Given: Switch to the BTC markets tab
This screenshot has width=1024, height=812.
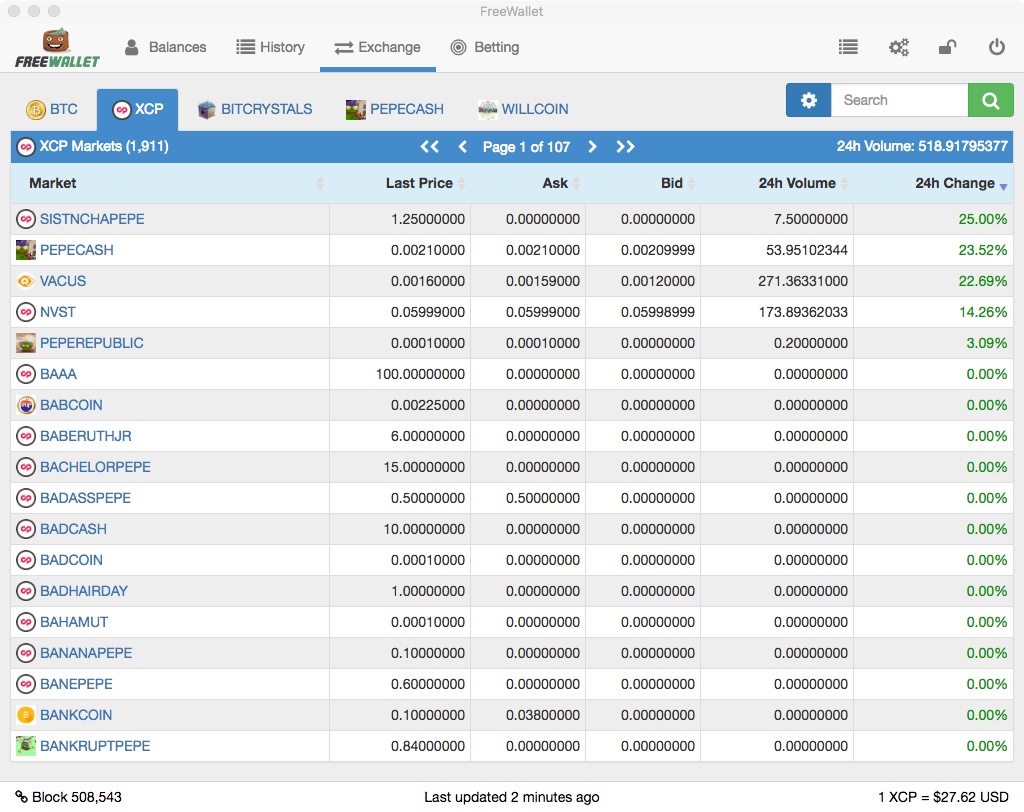Looking at the screenshot, I should pos(52,109).
